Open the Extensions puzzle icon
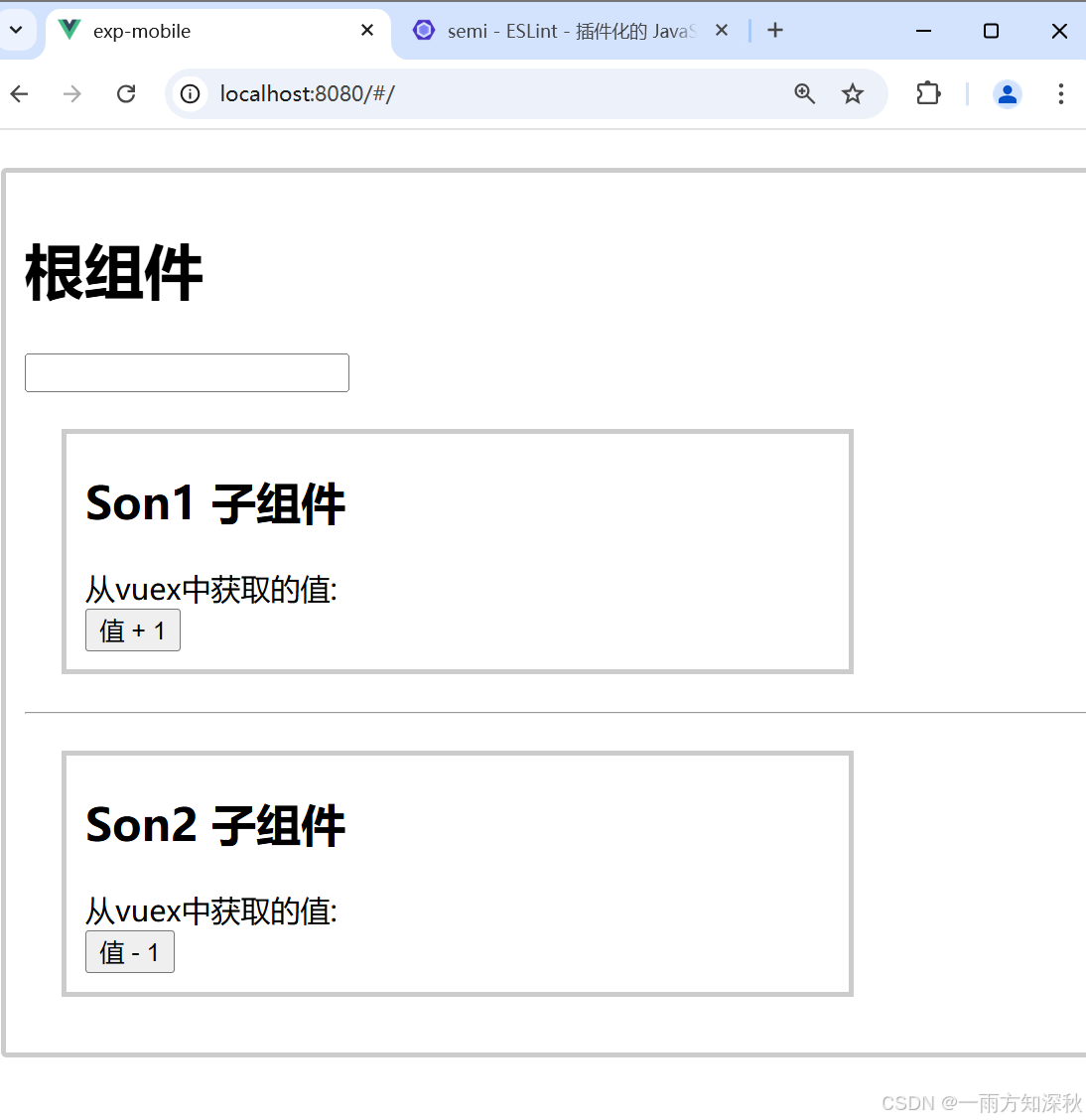 point(928,93)
